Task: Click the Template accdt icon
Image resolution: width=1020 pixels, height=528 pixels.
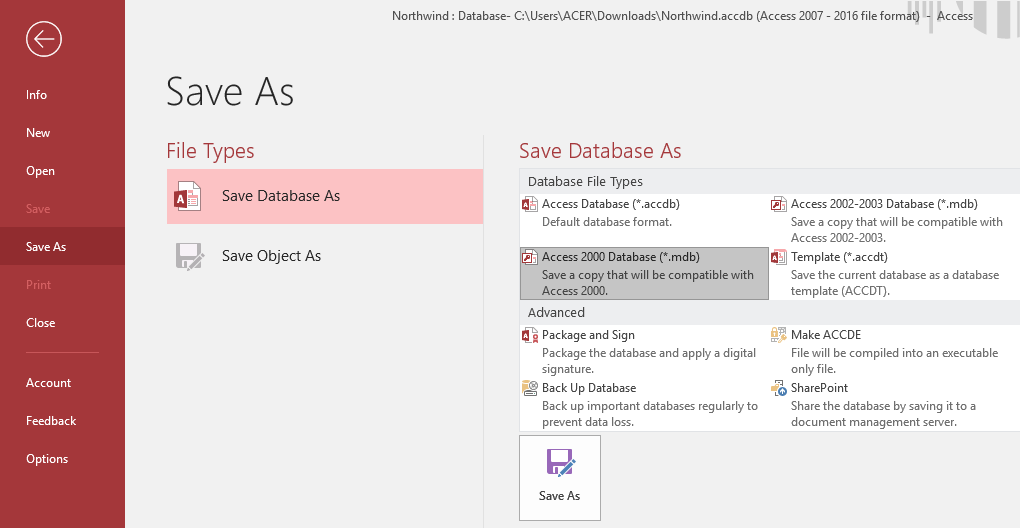Action: point(779,258)
